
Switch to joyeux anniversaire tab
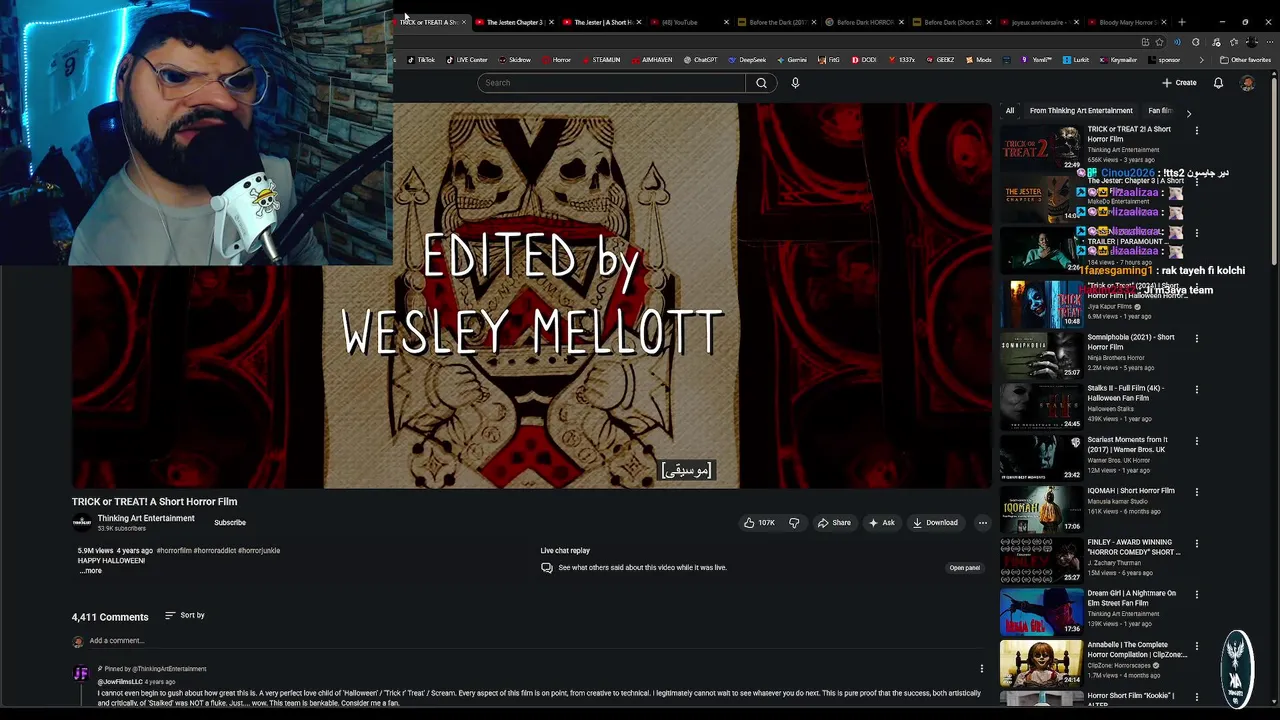[1038, 22]
